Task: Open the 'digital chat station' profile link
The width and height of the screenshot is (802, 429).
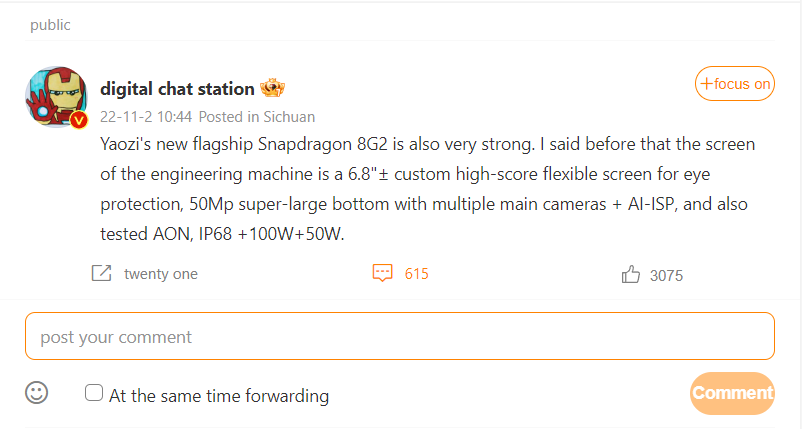Action: pos(177,88)
